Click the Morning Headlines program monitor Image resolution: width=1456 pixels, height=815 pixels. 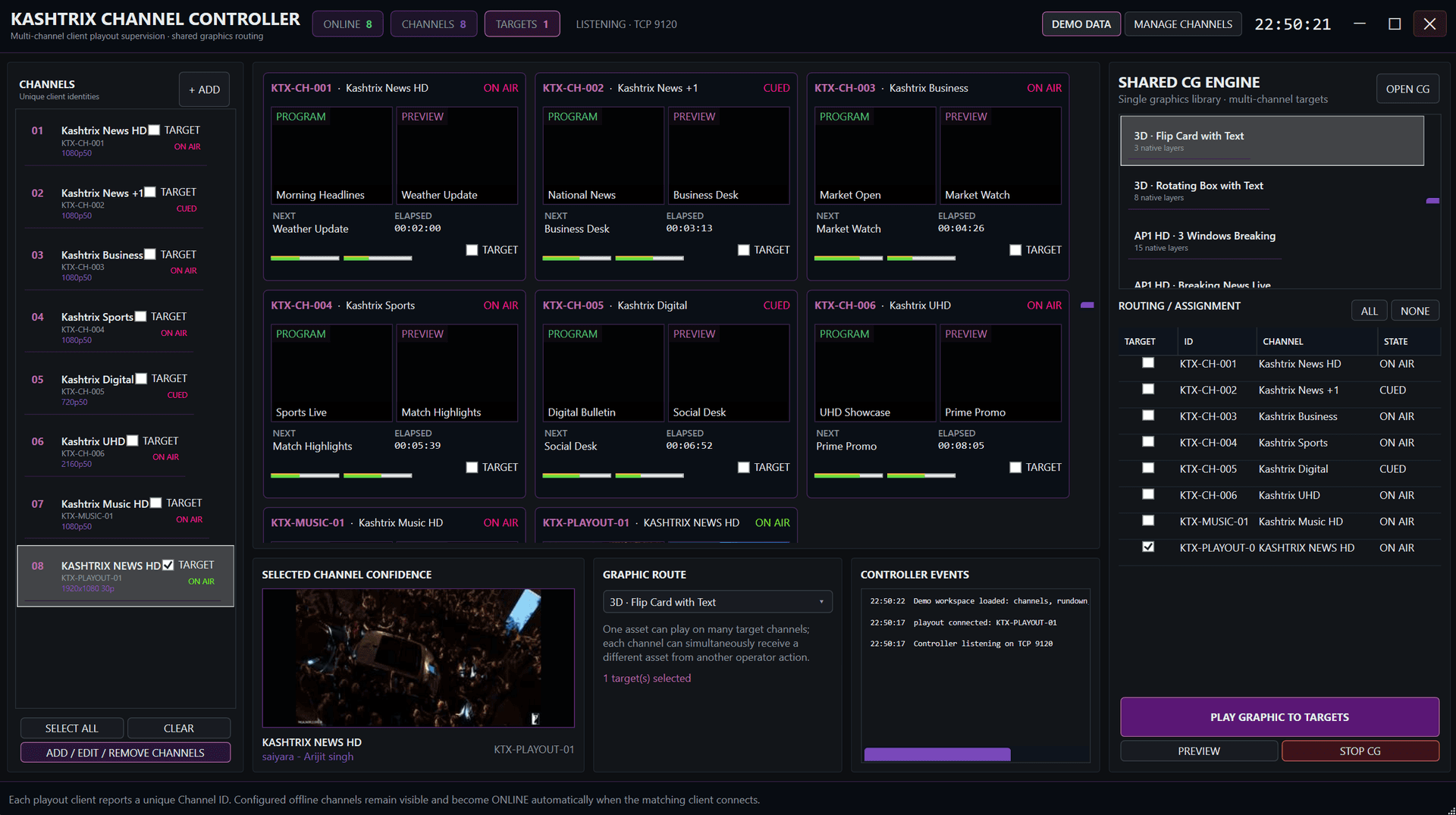click(x=331, y=155)
